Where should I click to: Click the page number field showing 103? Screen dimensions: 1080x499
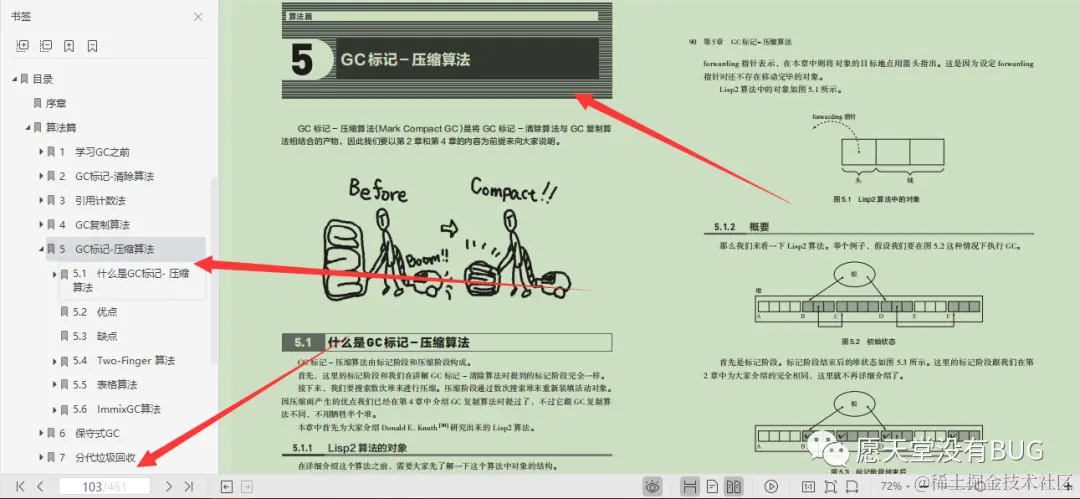tap(104, 487)
